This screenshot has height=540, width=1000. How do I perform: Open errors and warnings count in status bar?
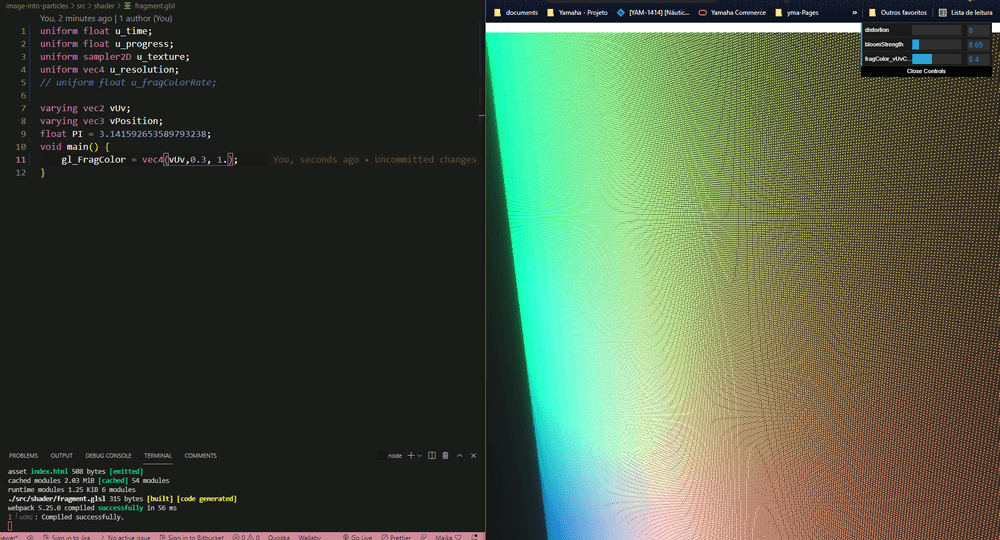pos(245,537)
